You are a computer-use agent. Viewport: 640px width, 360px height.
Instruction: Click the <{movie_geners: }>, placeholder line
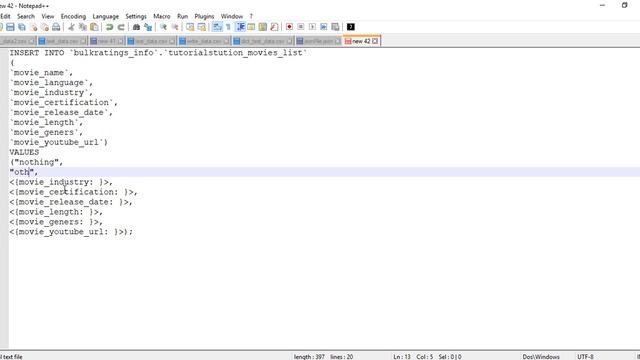tap(56, 222)
